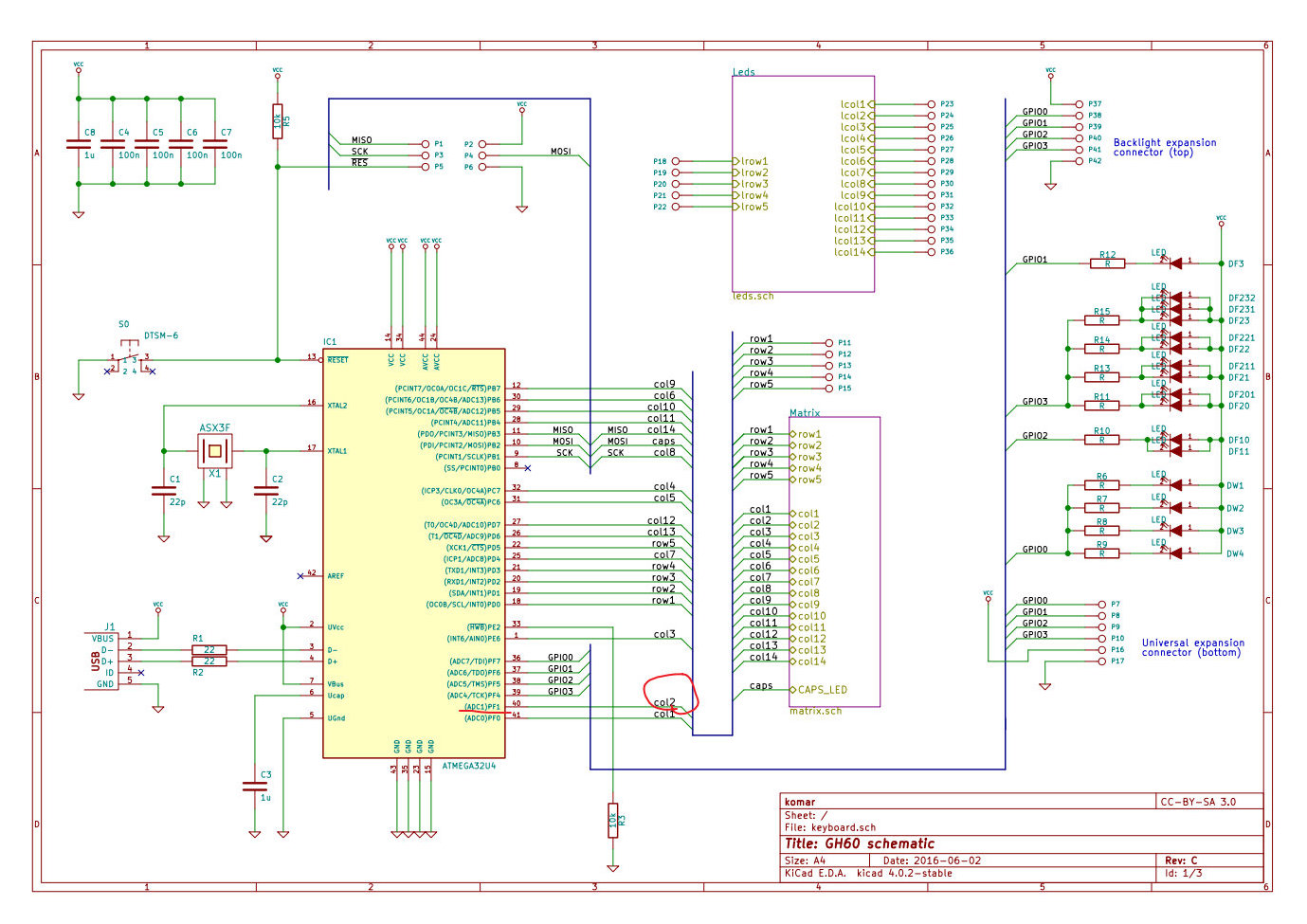
Task: Click resistor R1 on the D- line
Action: pyautogui.click(x=209, y=649)
